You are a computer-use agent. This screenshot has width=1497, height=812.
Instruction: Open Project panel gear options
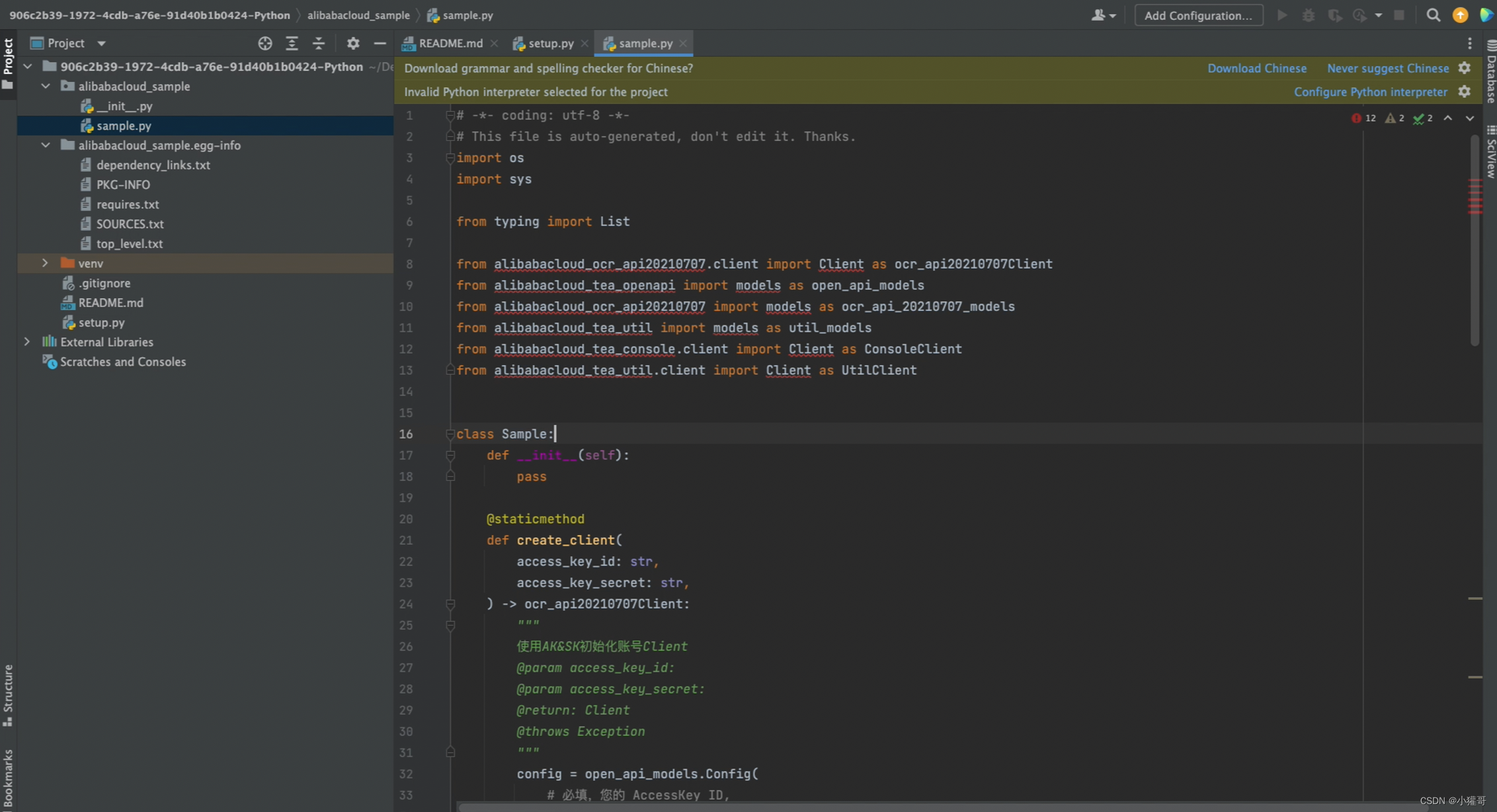pyautogui.click(x=353, y=43)
